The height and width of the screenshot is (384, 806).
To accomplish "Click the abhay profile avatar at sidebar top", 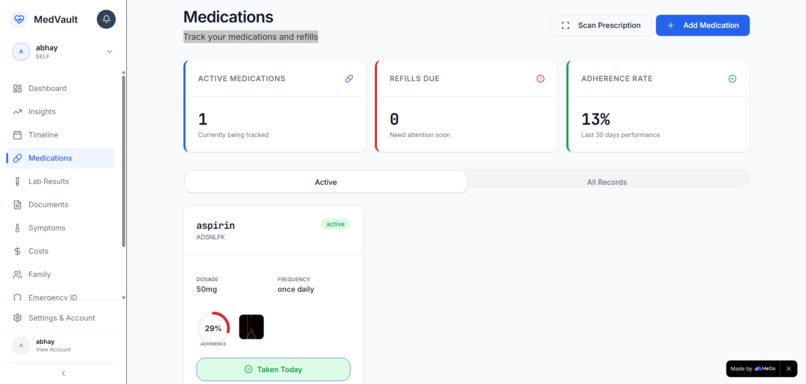I will (x=21, y=51).
